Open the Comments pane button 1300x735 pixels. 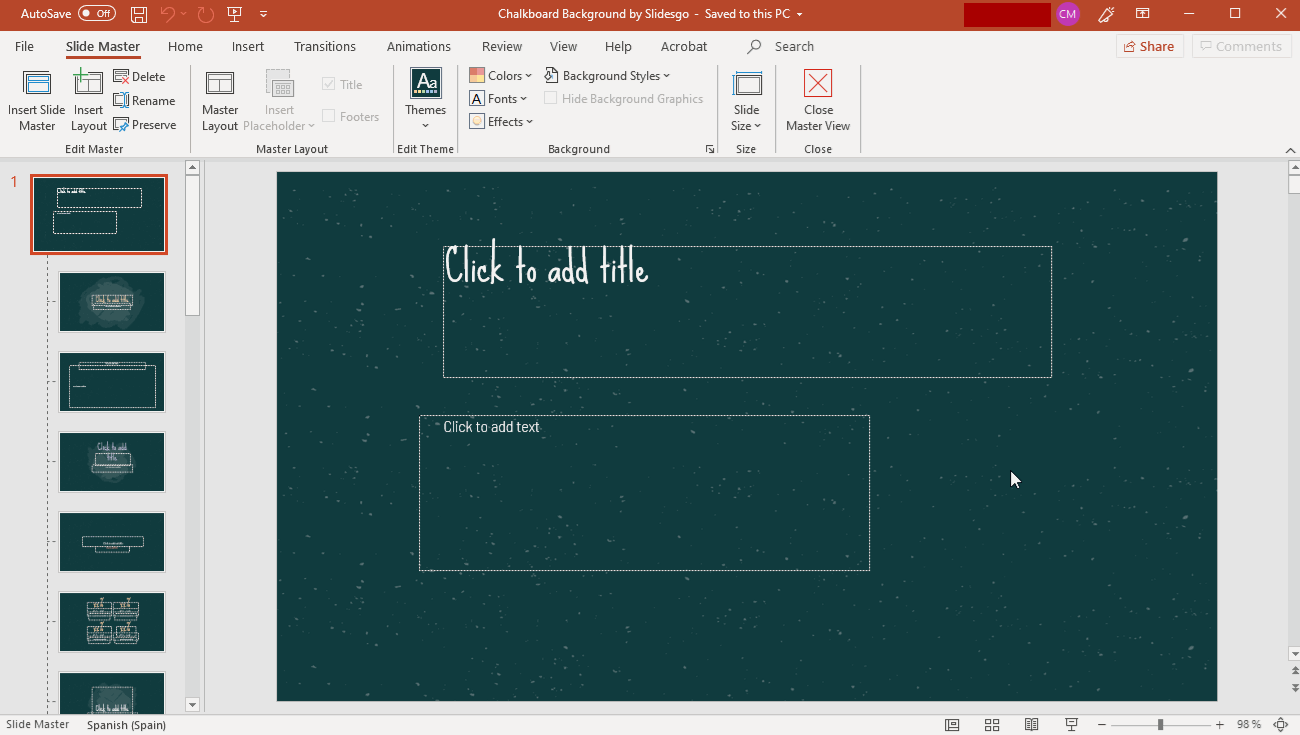pyautogui.click(x=1240, y=47)
